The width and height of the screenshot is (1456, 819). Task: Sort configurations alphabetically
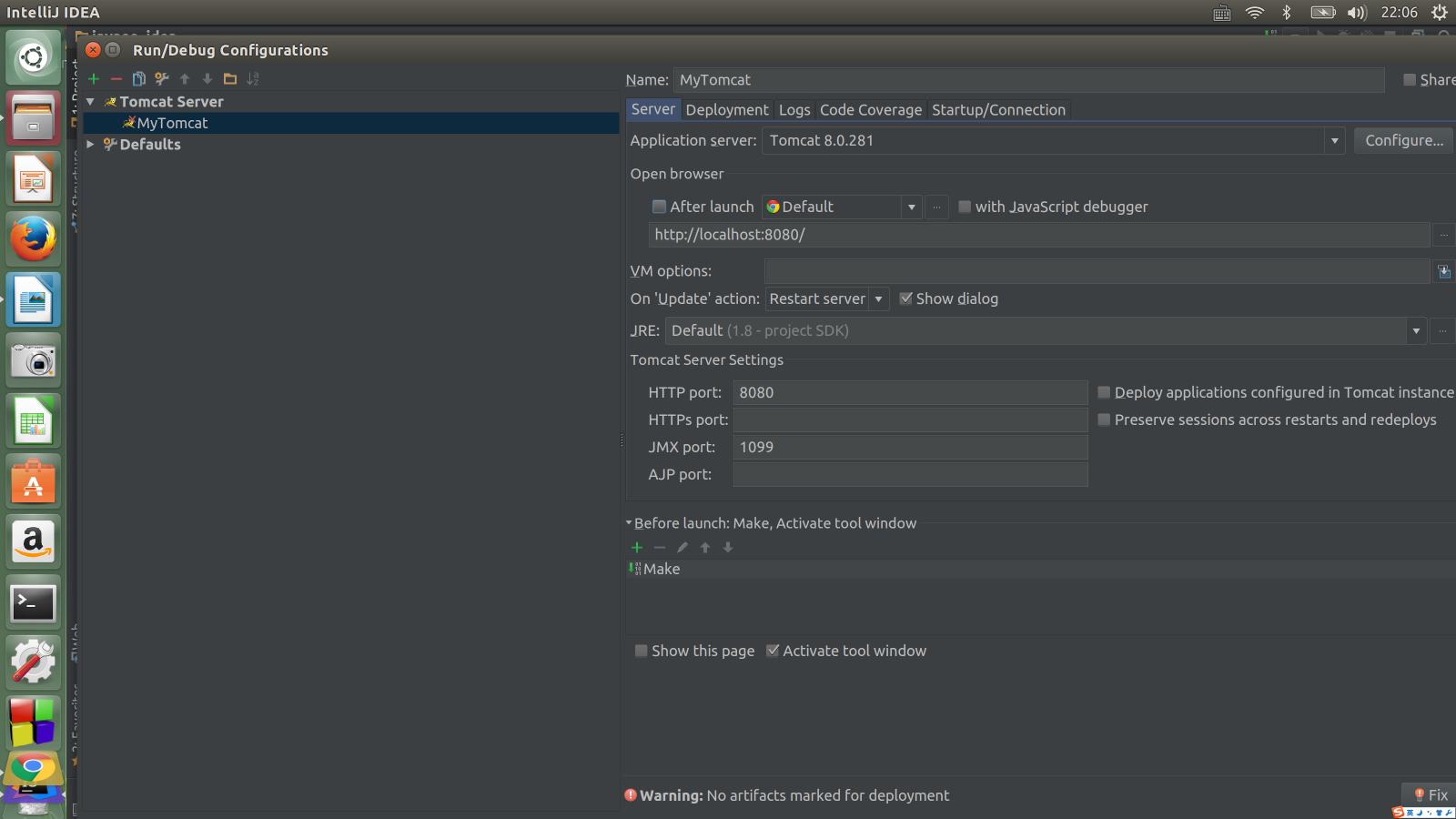pyautogui.click(x=253, y=79)
